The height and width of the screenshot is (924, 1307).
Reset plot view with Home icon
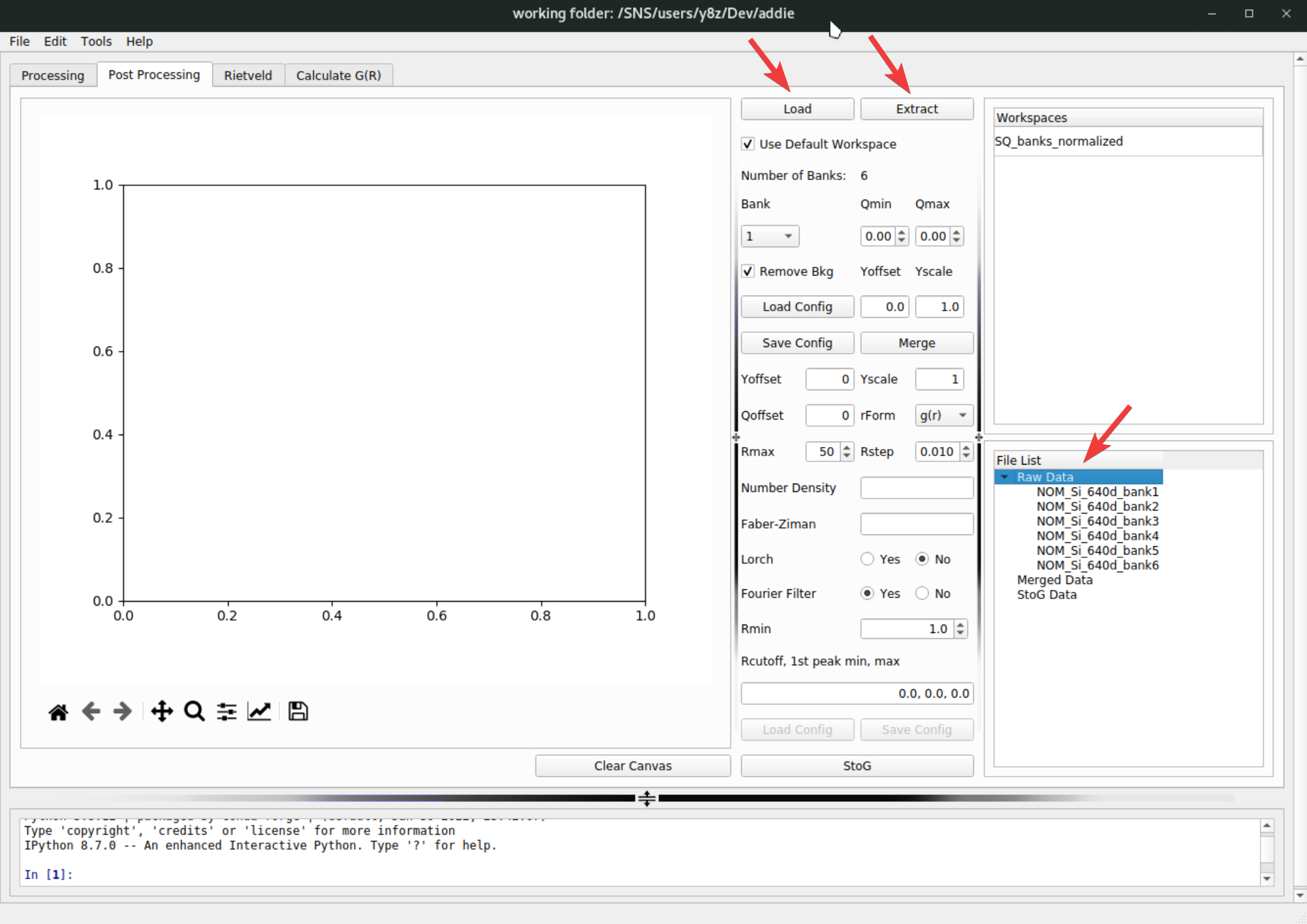pos(58,711)
